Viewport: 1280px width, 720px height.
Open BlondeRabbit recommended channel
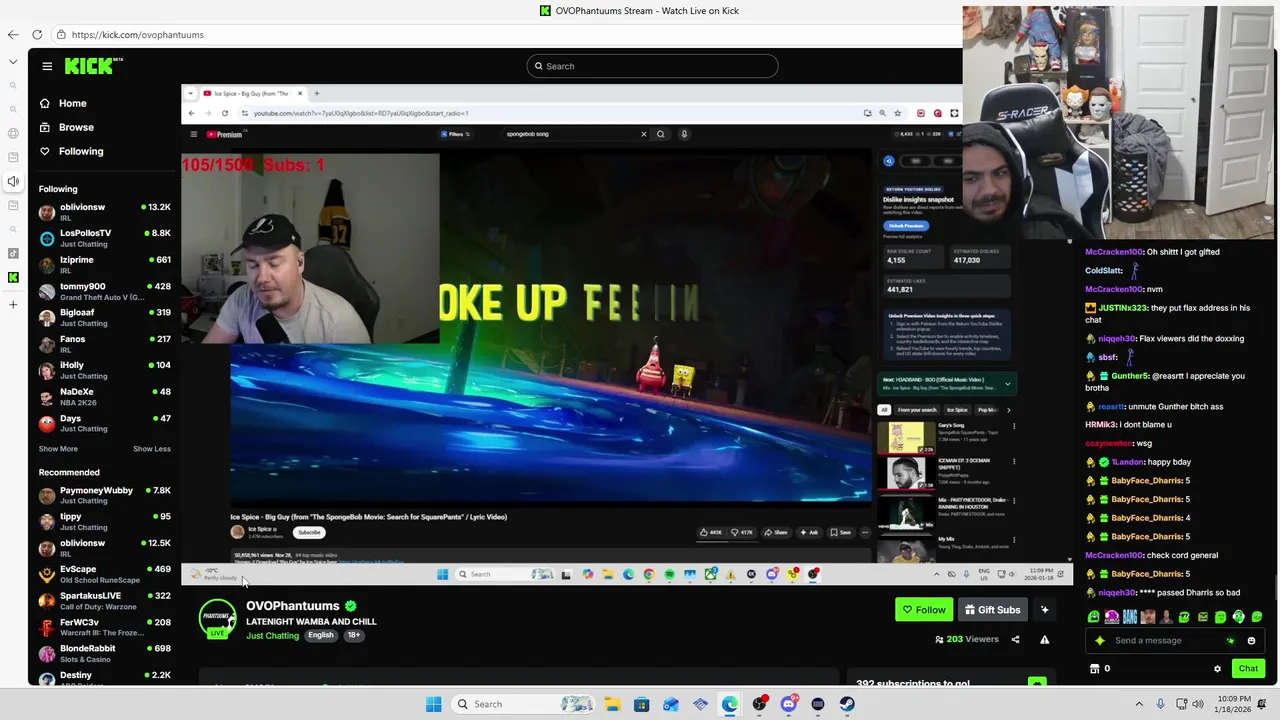[x=105, y=653]
